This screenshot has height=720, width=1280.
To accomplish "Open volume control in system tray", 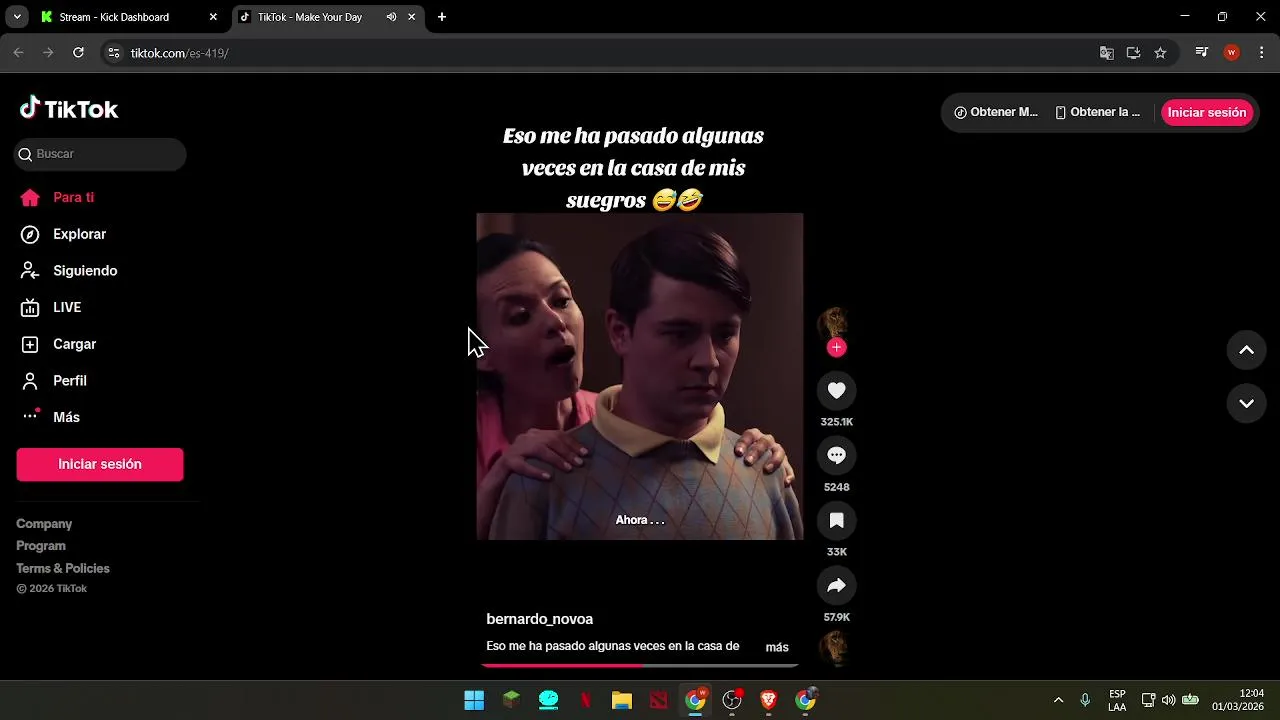I will tap(1168, 700).
